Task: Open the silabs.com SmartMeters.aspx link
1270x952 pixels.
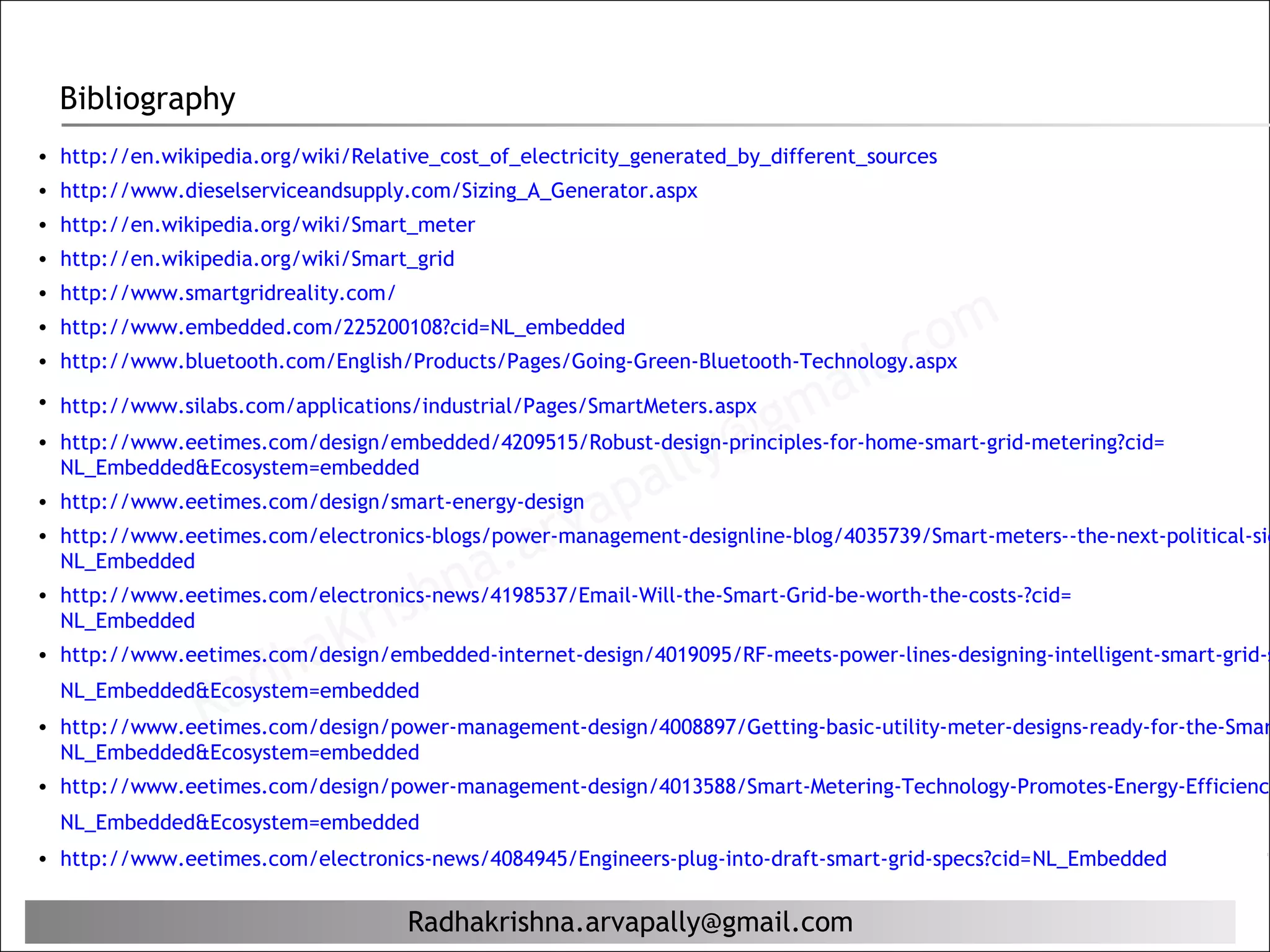Action: tap(408, 406)
